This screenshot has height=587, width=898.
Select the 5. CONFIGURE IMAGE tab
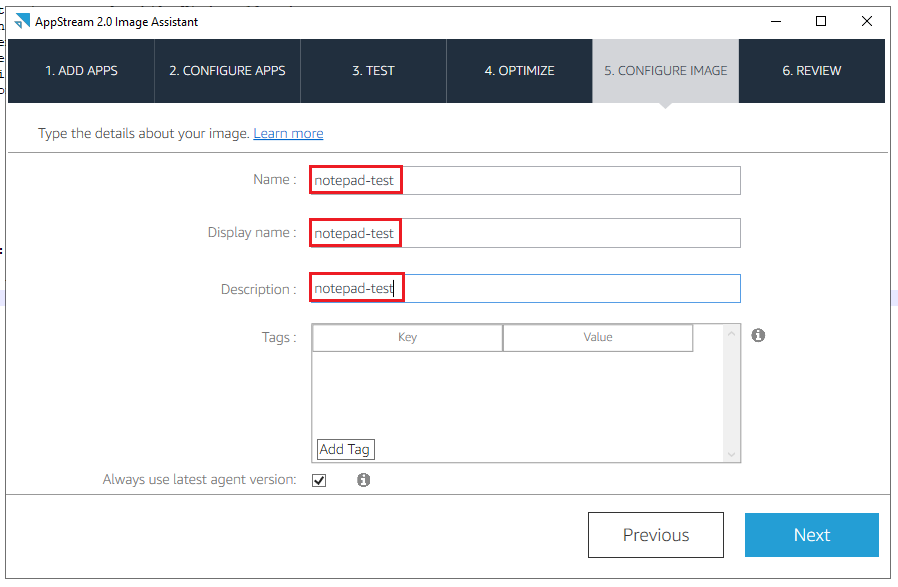[x=665, y=71]
